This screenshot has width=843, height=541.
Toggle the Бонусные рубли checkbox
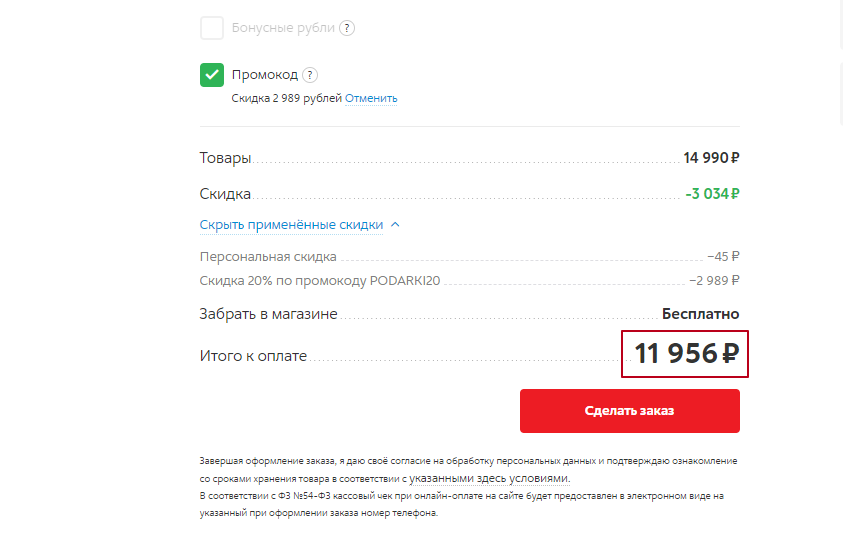pos(212,28)
